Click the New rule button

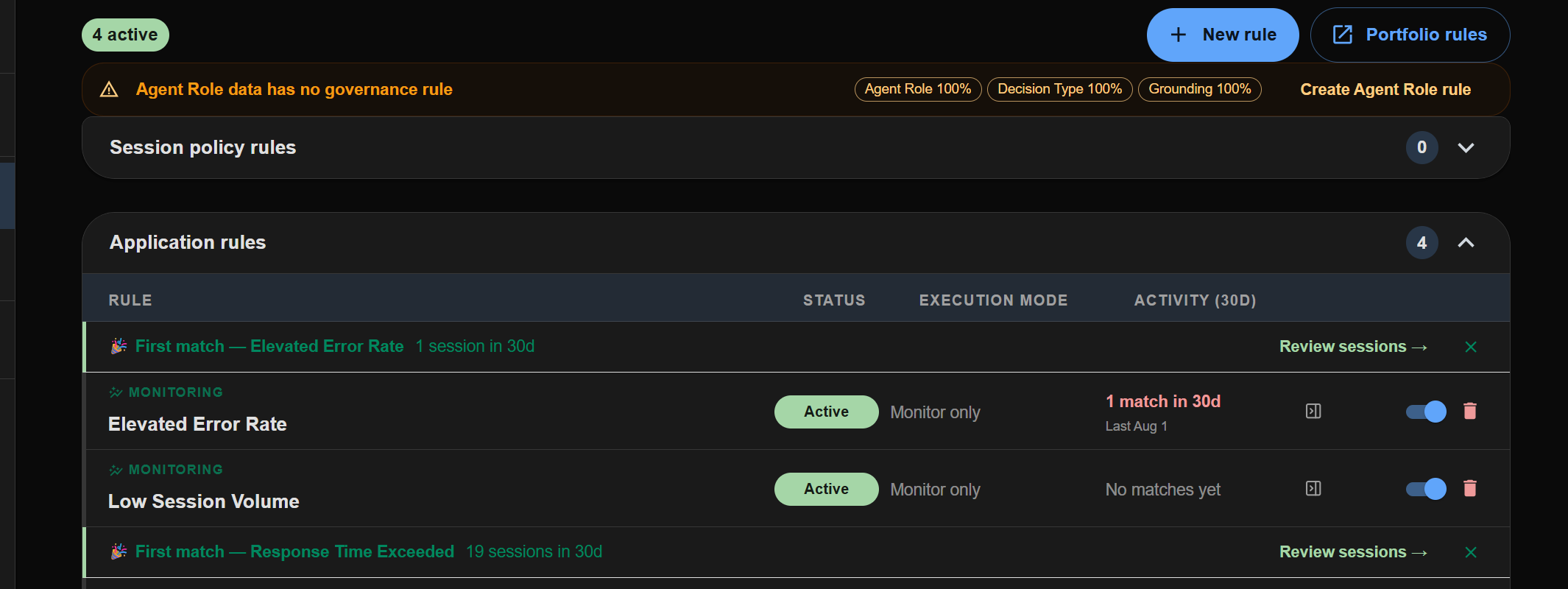click(x=1223, y=35)
